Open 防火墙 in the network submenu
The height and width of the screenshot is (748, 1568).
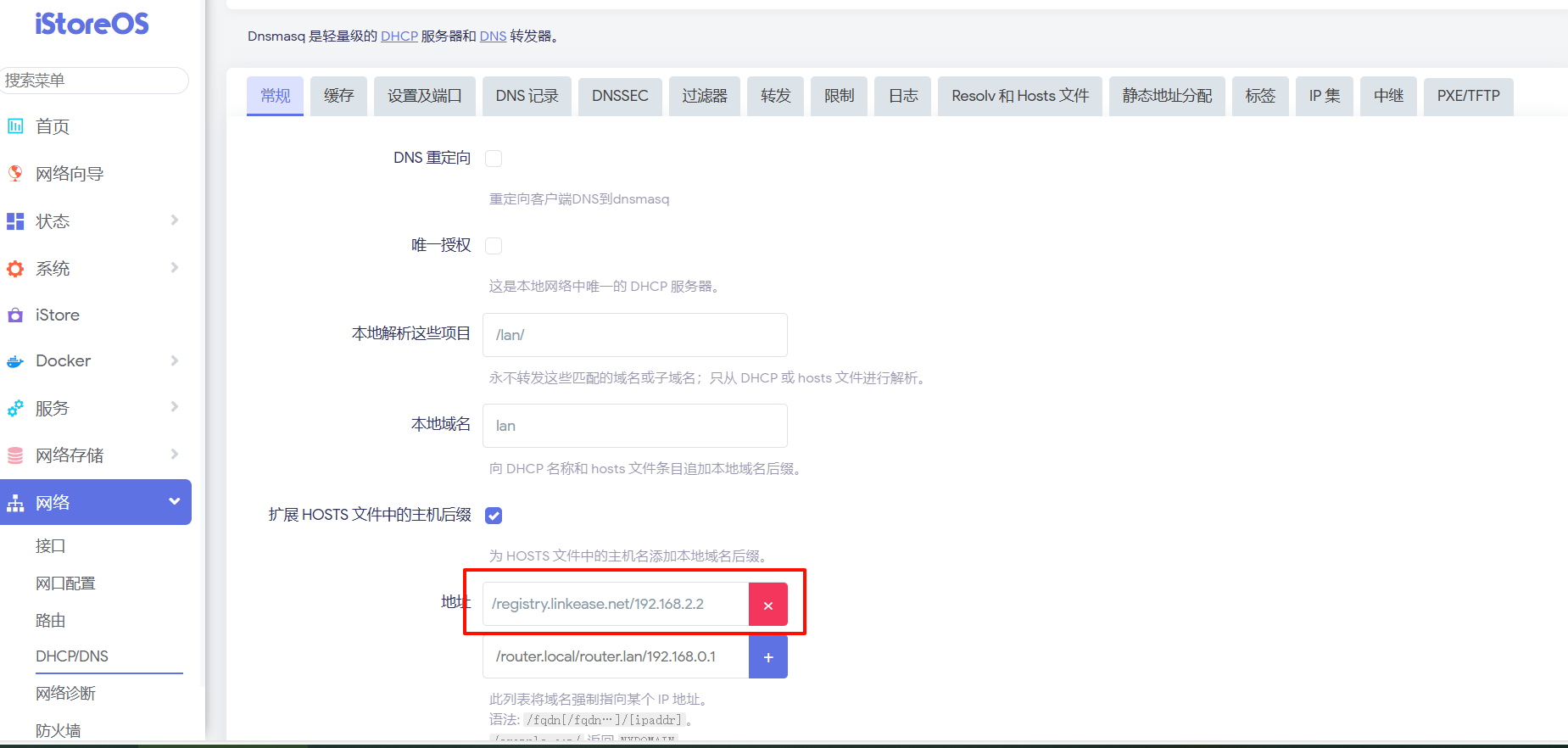point(59,730)
